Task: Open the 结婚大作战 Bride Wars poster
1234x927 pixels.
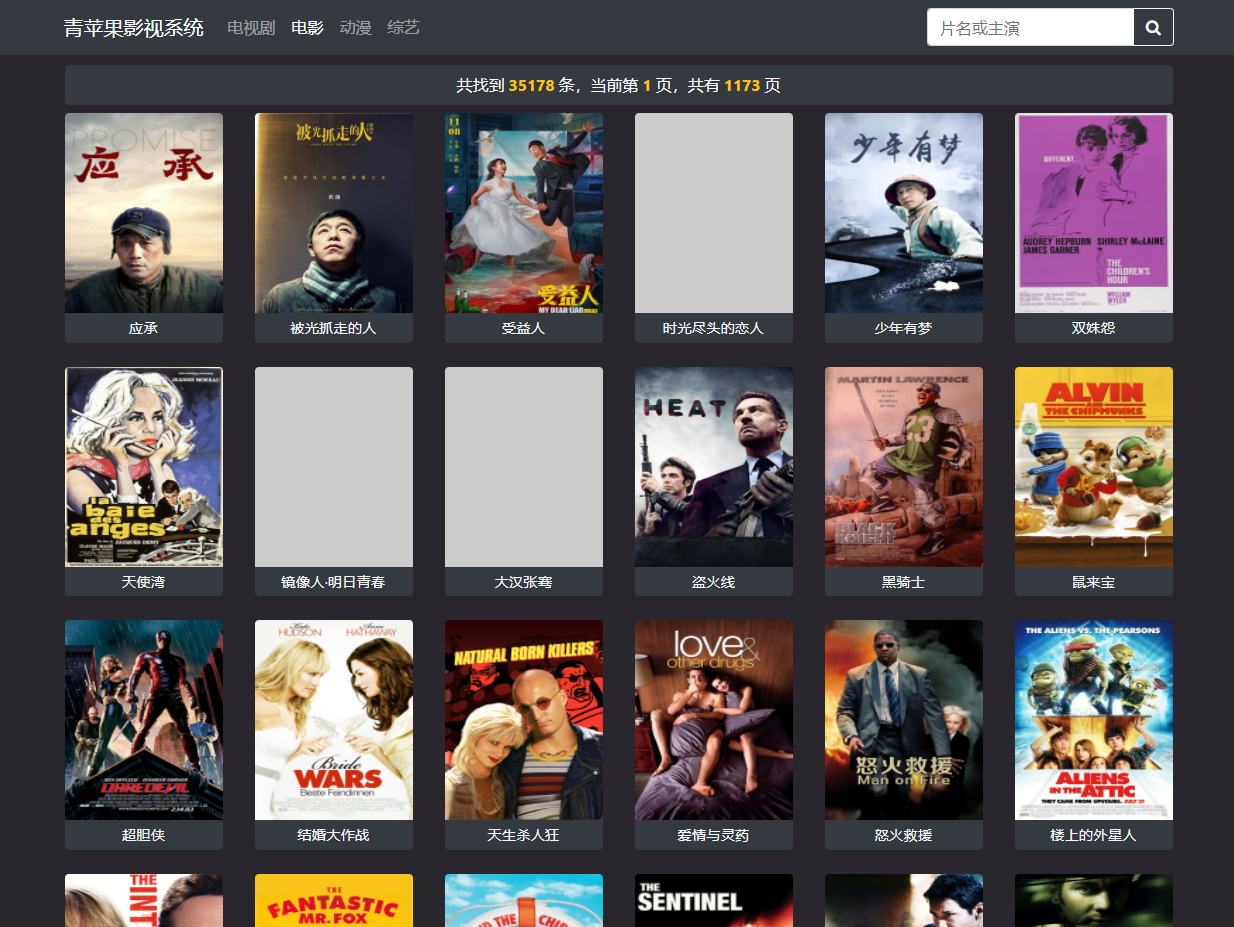Action: click(334, 720)
